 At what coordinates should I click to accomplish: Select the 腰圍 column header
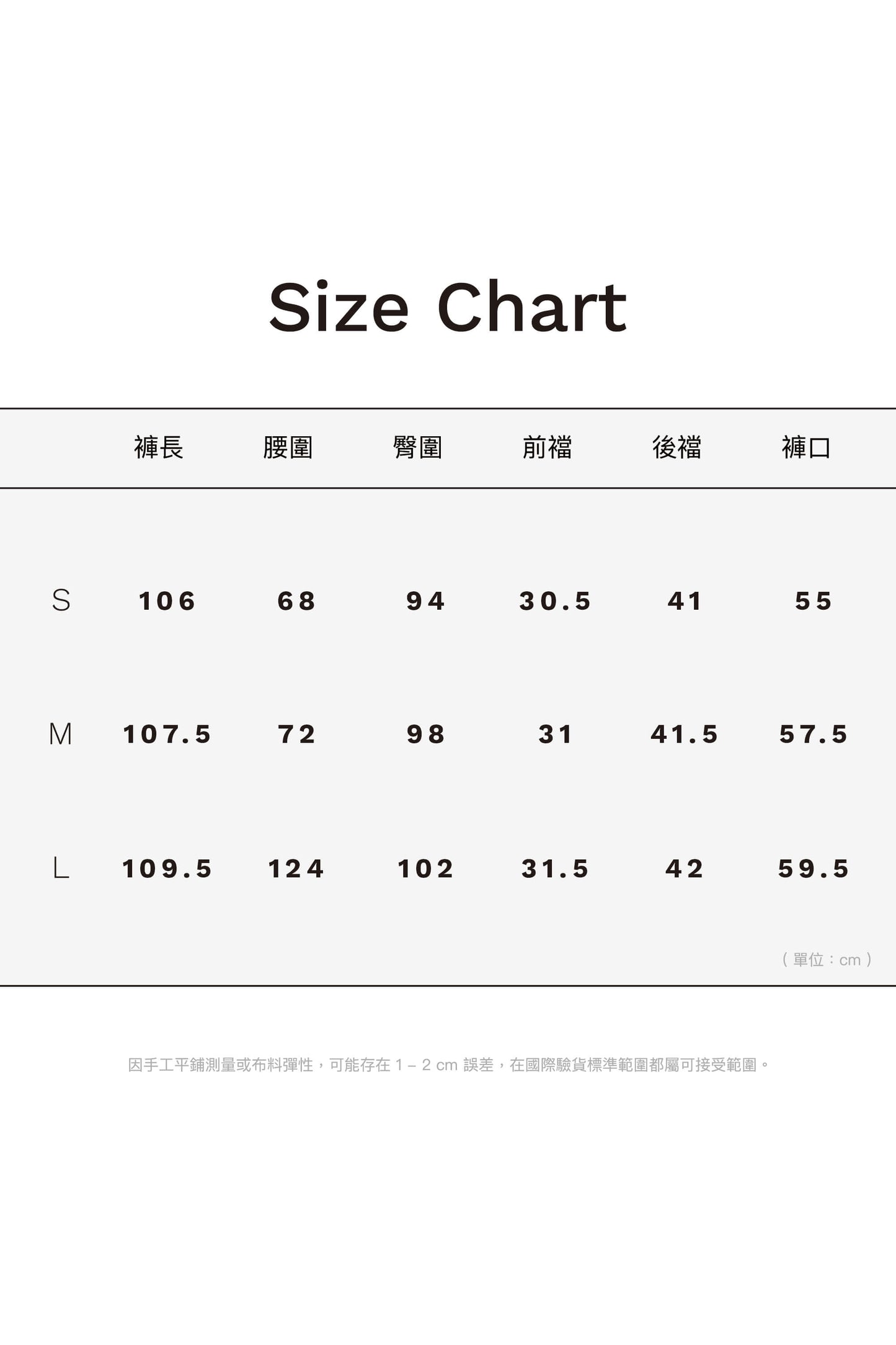[x=288, y=447]
